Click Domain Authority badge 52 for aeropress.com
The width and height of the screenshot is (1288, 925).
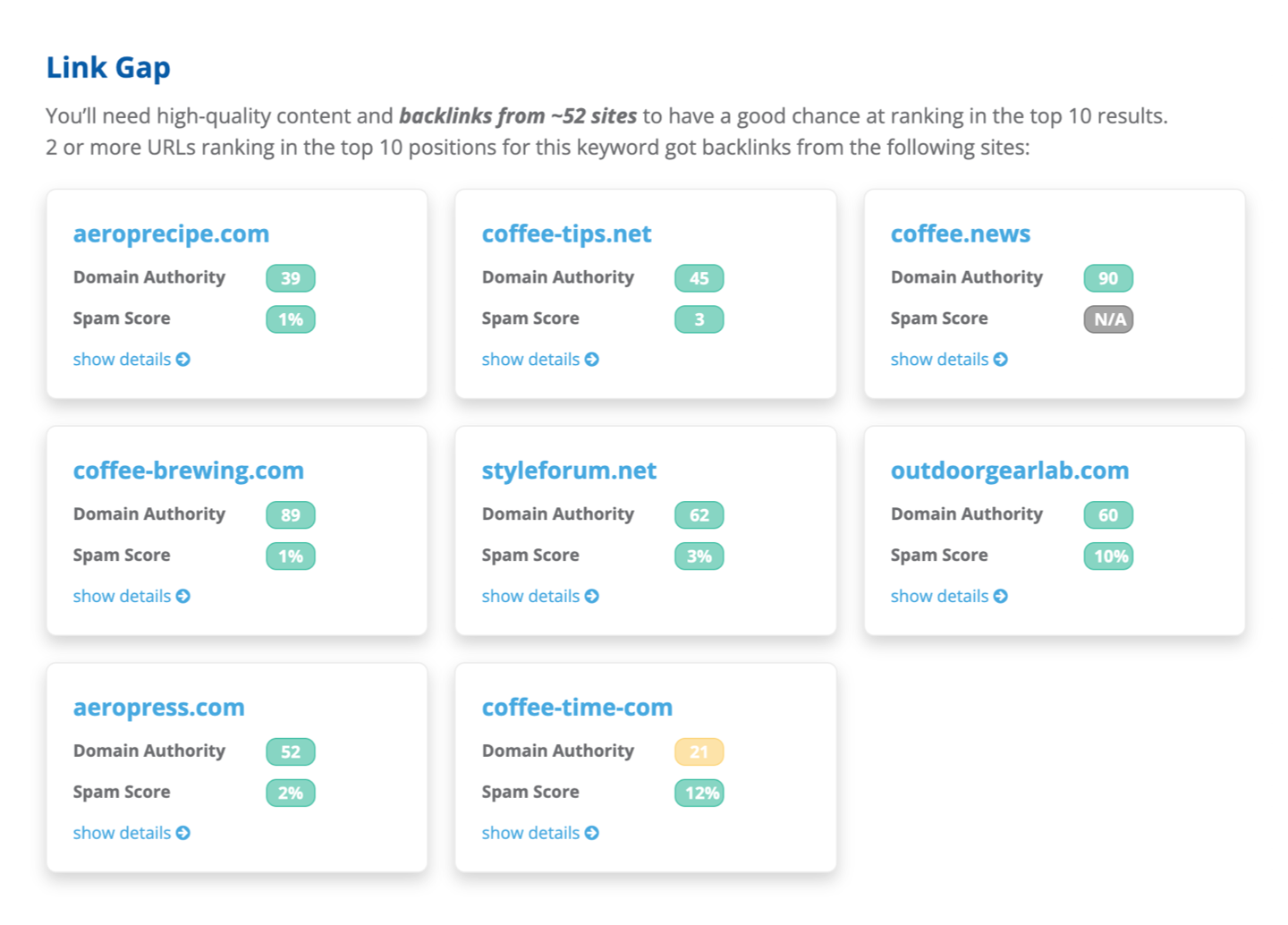click(x=291, y=752)
